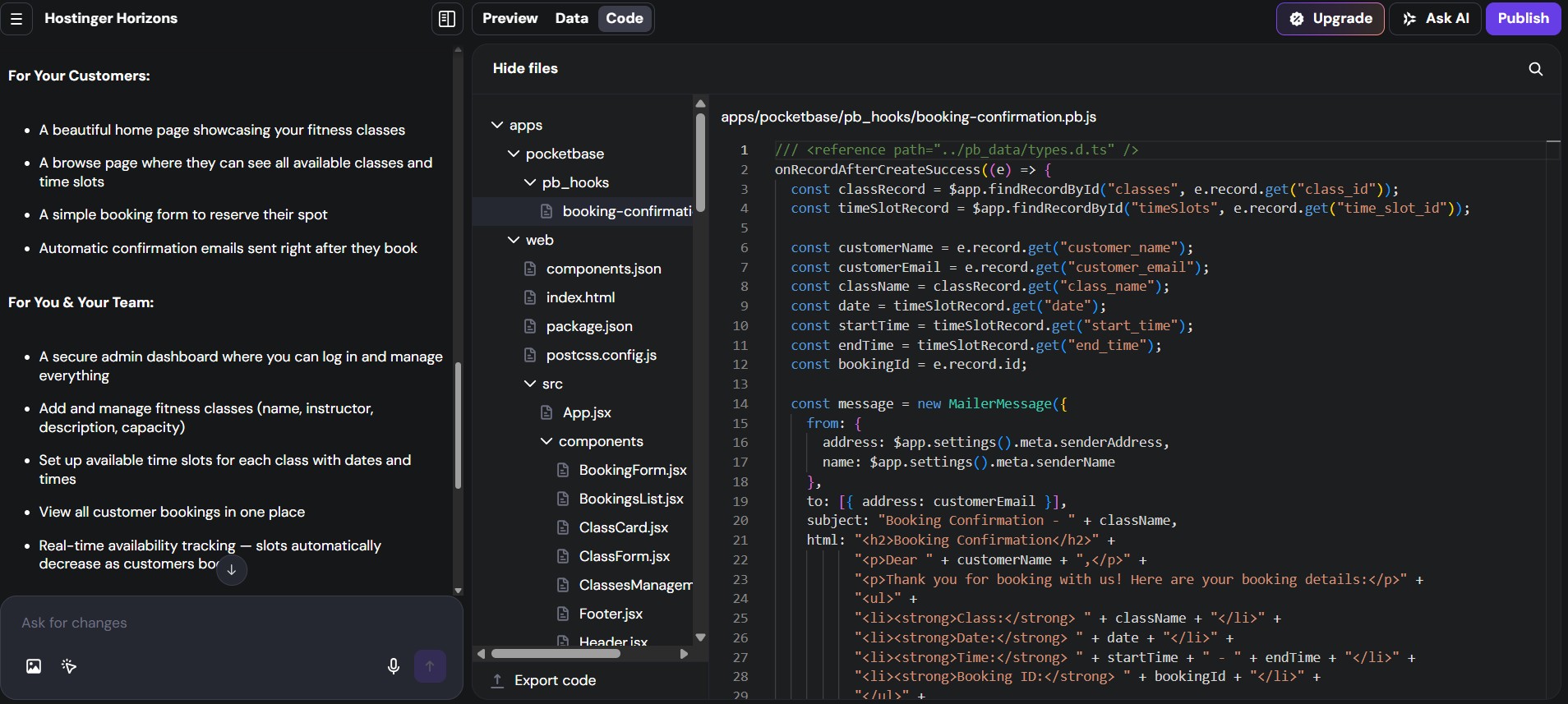Click the 'For You & Your Team:' heading
The image size is (1568, 704).
point(81,302)
